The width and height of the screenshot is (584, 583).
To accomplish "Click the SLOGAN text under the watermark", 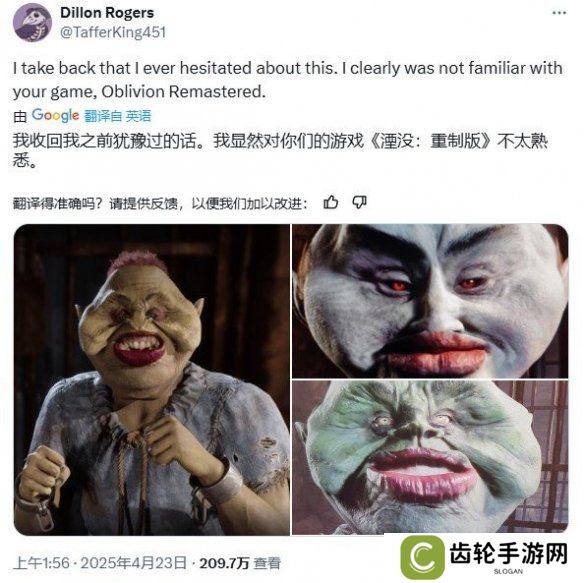I will (x=508, y=571).
